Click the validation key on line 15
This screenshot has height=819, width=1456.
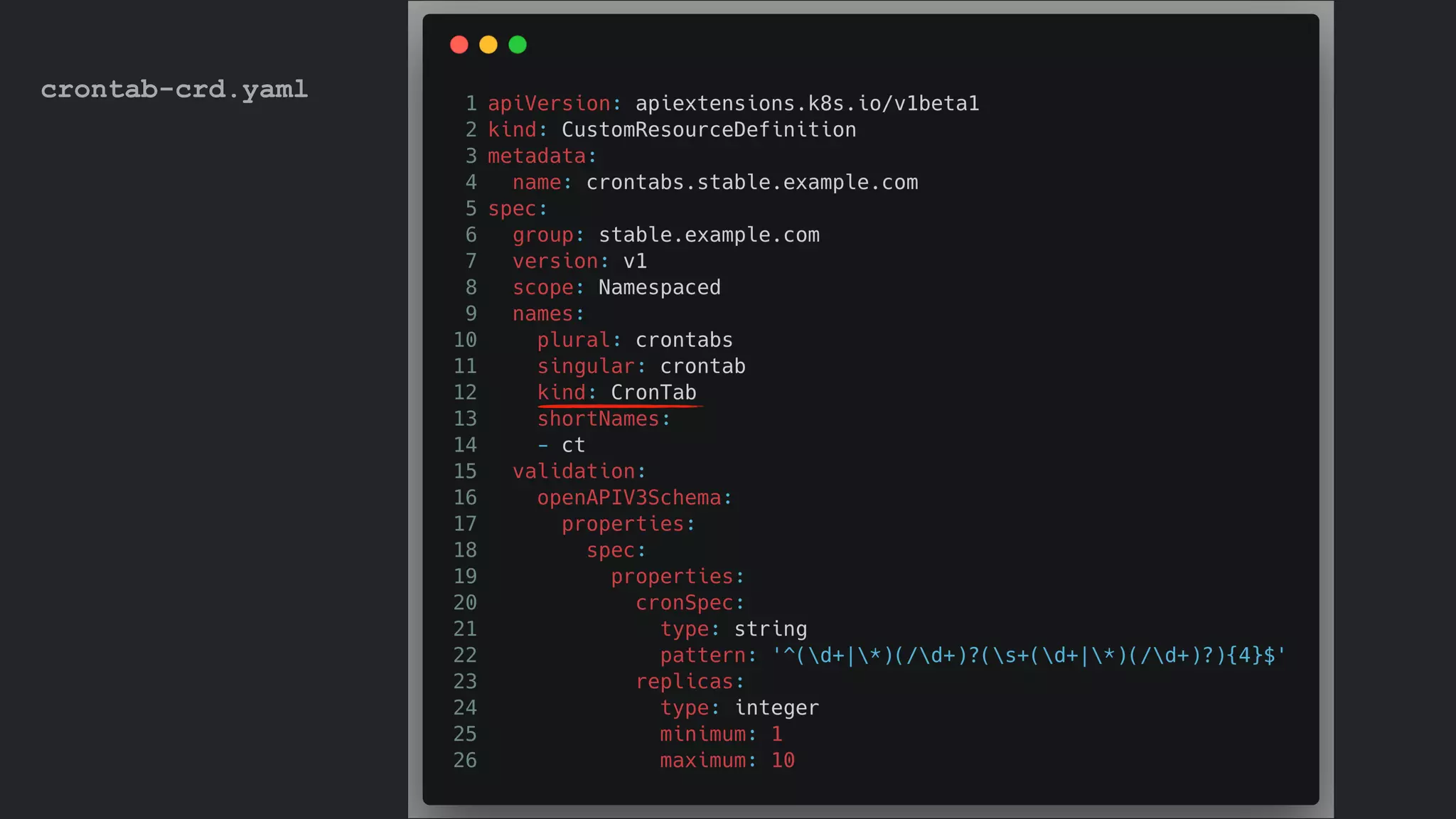pos(574,471)
